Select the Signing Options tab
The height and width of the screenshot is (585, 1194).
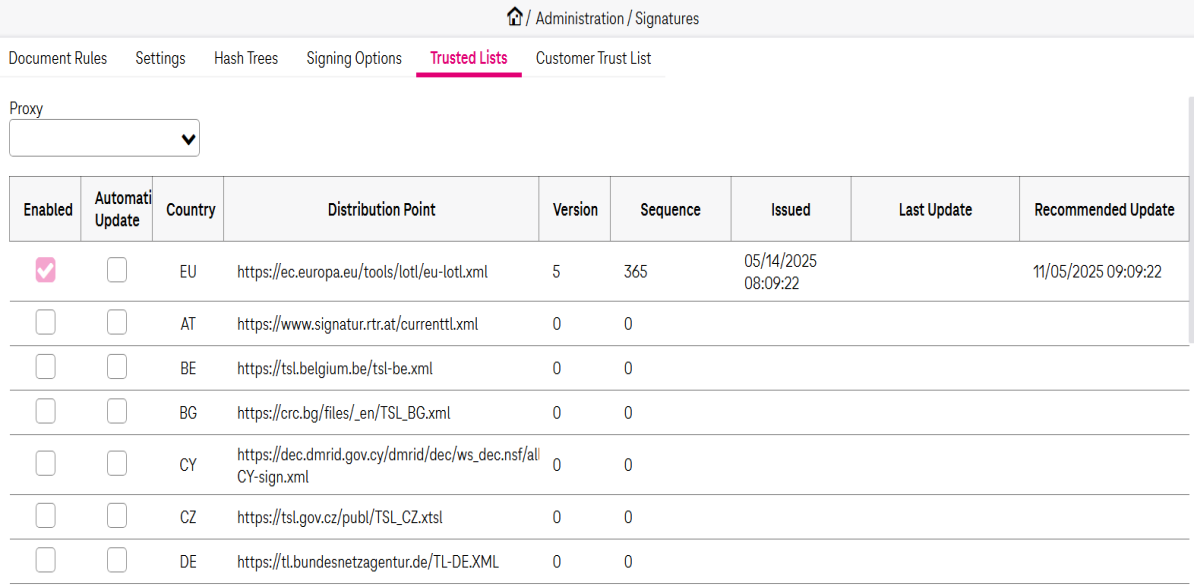click(354, 58)
